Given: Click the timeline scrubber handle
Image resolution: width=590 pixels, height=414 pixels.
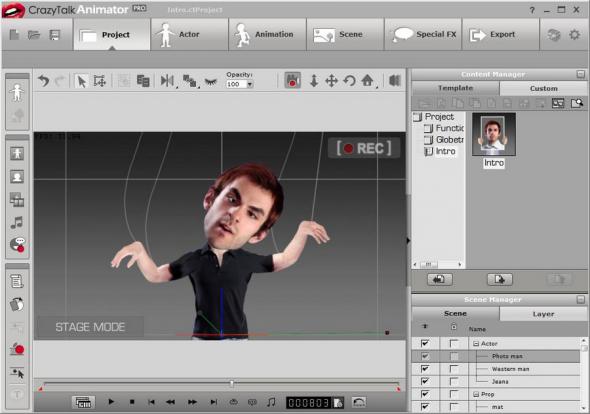Looking at the screenshot, I should (232, 384).
